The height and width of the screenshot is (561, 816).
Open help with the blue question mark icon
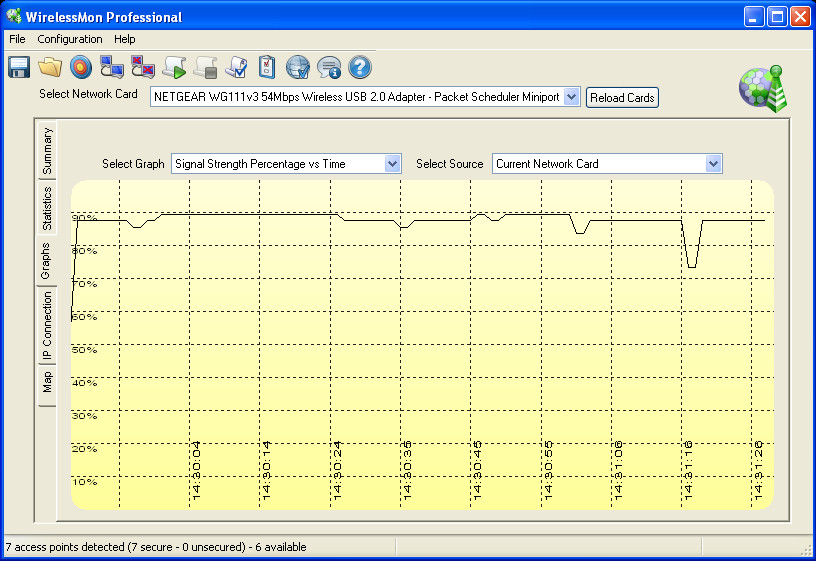(360, 68)
